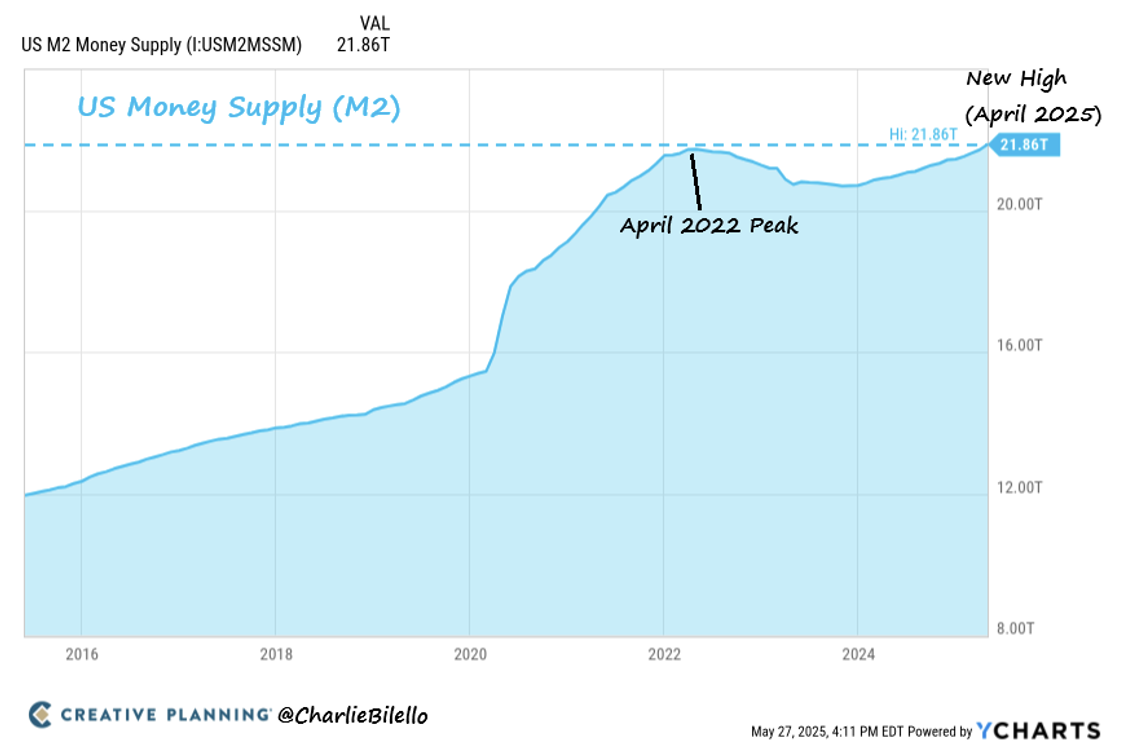Click the April 2022 Peak annotation text
This screenshot has height=756, width=1122.
click(x=709, y=225)
